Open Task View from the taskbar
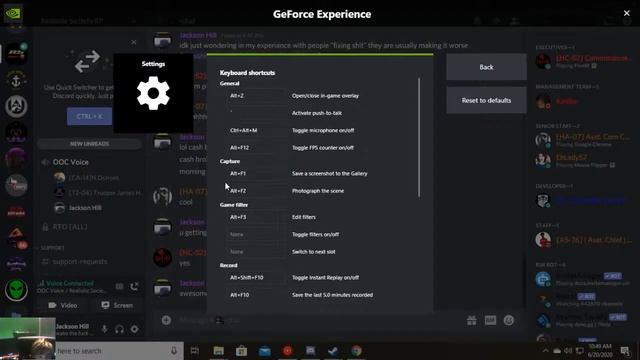This screenshot has width=640, height=360. pyautogui.click(x=195, y=351)
